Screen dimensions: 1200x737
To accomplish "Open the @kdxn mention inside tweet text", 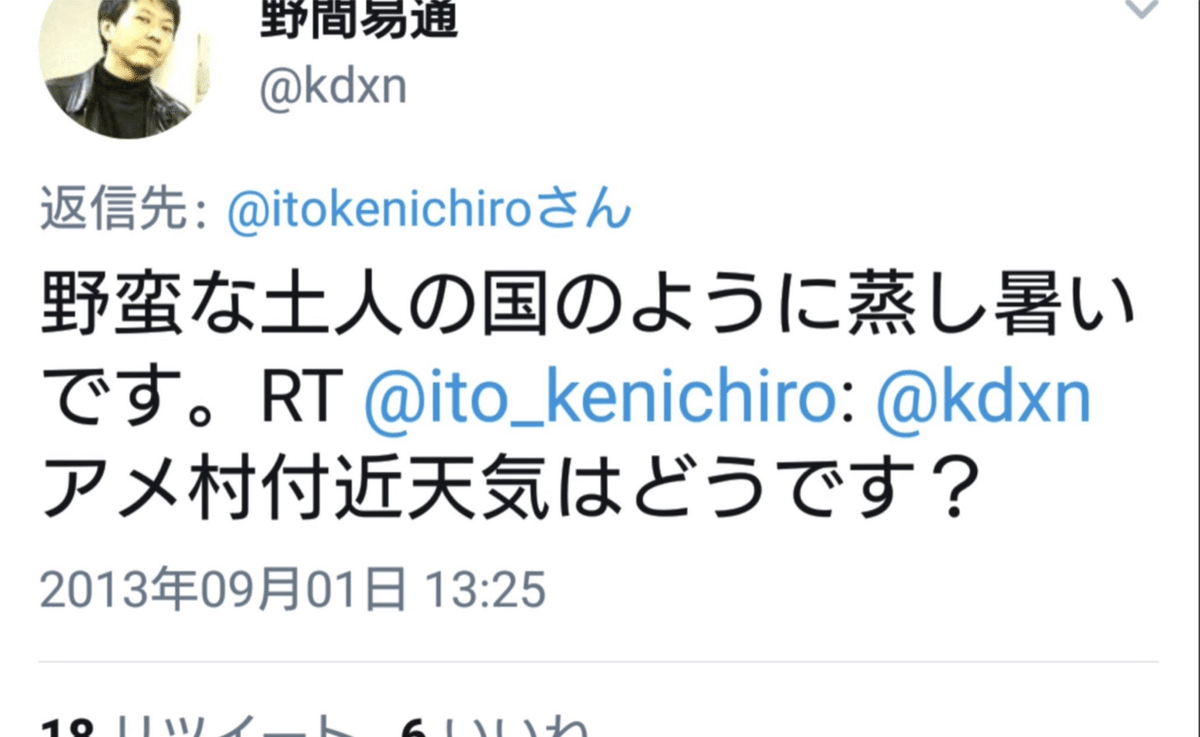I will 982,401.
